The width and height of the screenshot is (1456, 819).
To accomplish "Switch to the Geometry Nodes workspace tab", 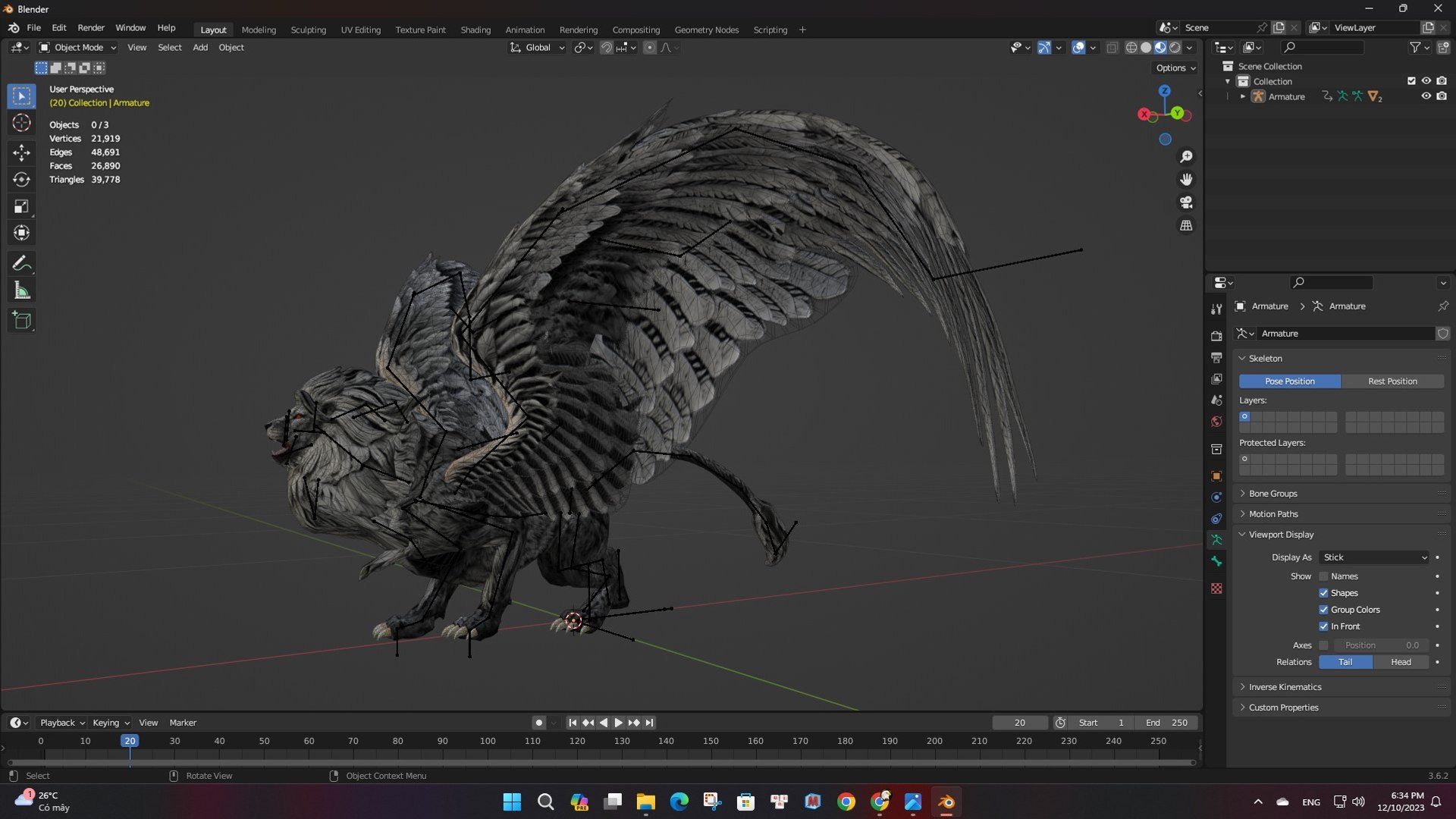I will (706, 30).
